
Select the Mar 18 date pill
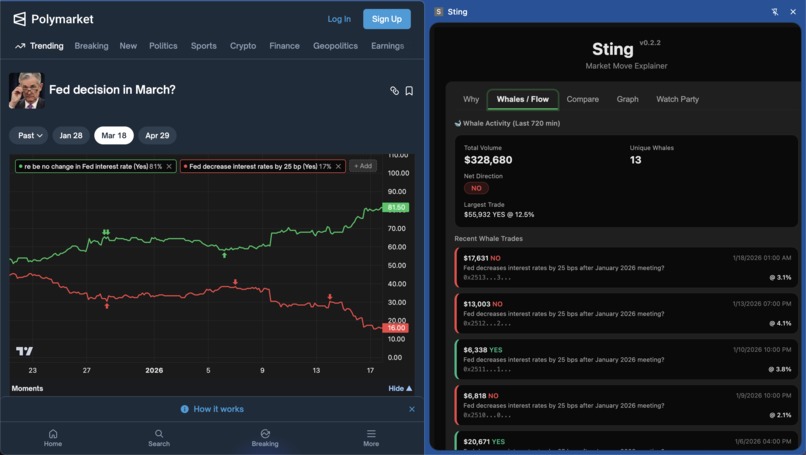click(114, 135)
